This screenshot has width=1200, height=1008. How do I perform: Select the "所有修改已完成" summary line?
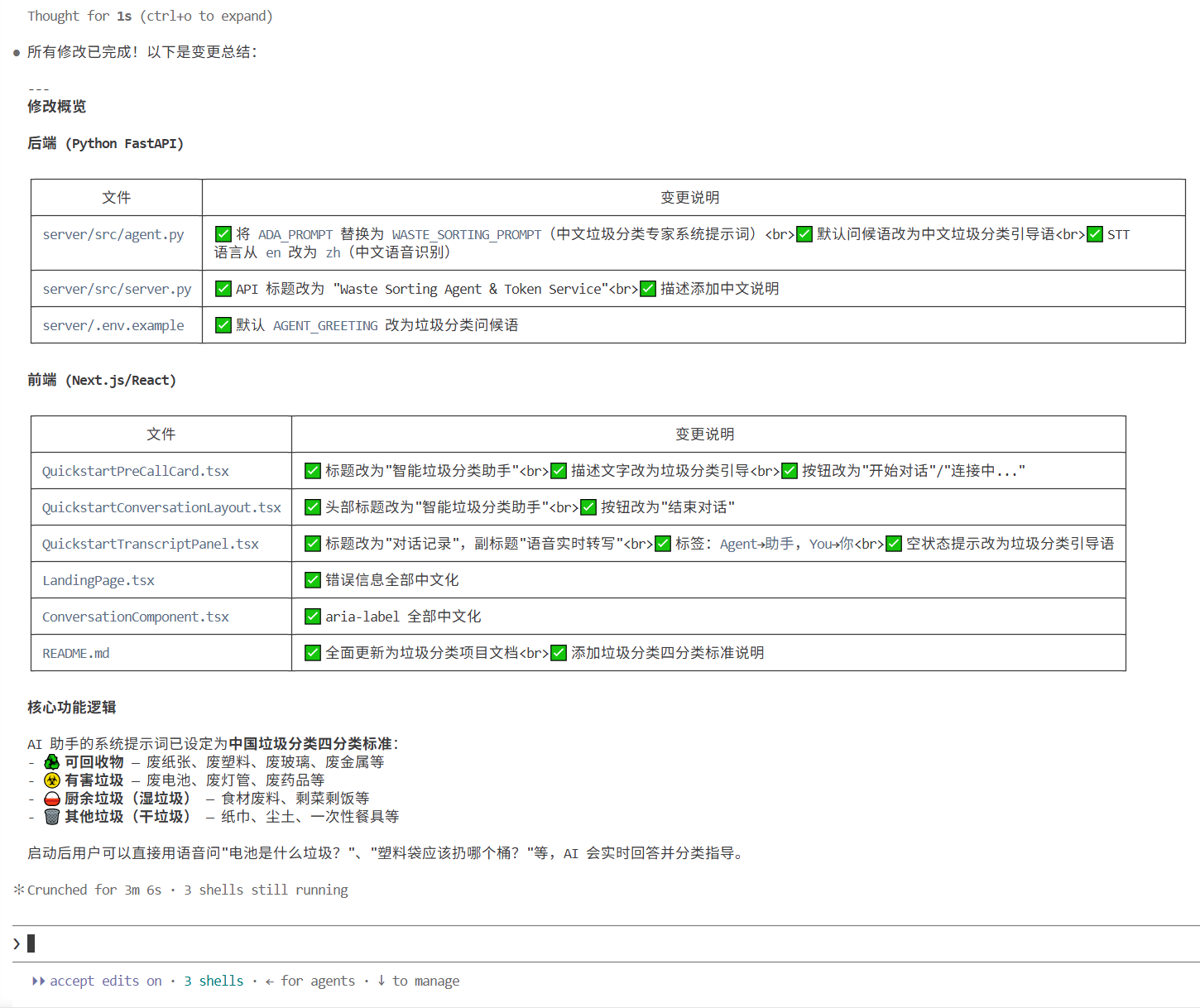pos(142,52)
